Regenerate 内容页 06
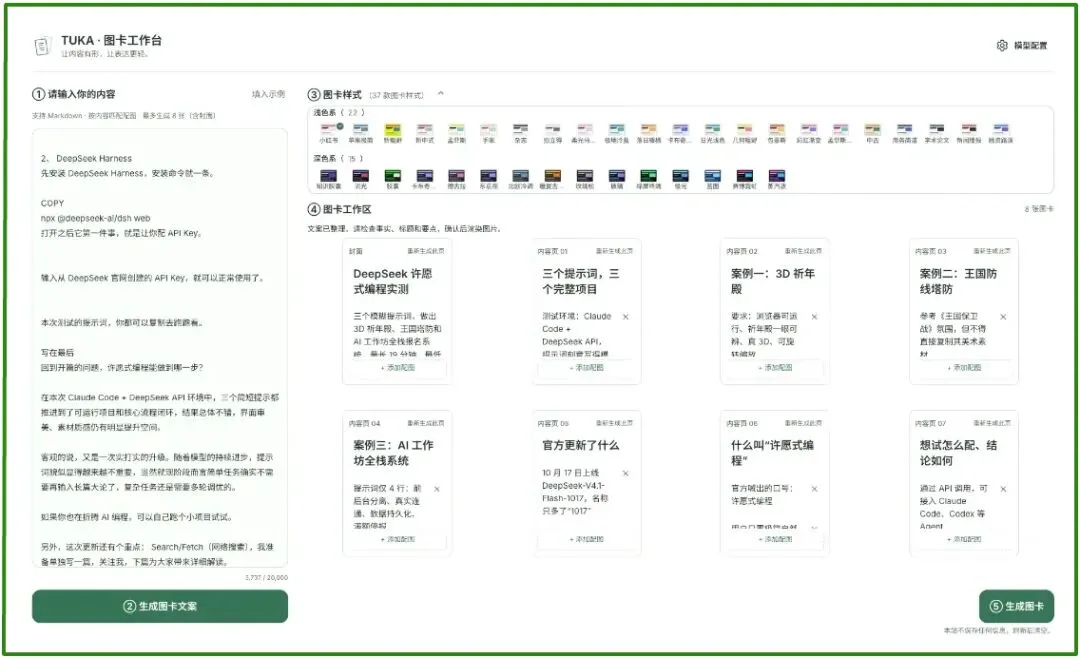Image resolution: width=1080 pixels, height=658 pixels. (803, 422)
